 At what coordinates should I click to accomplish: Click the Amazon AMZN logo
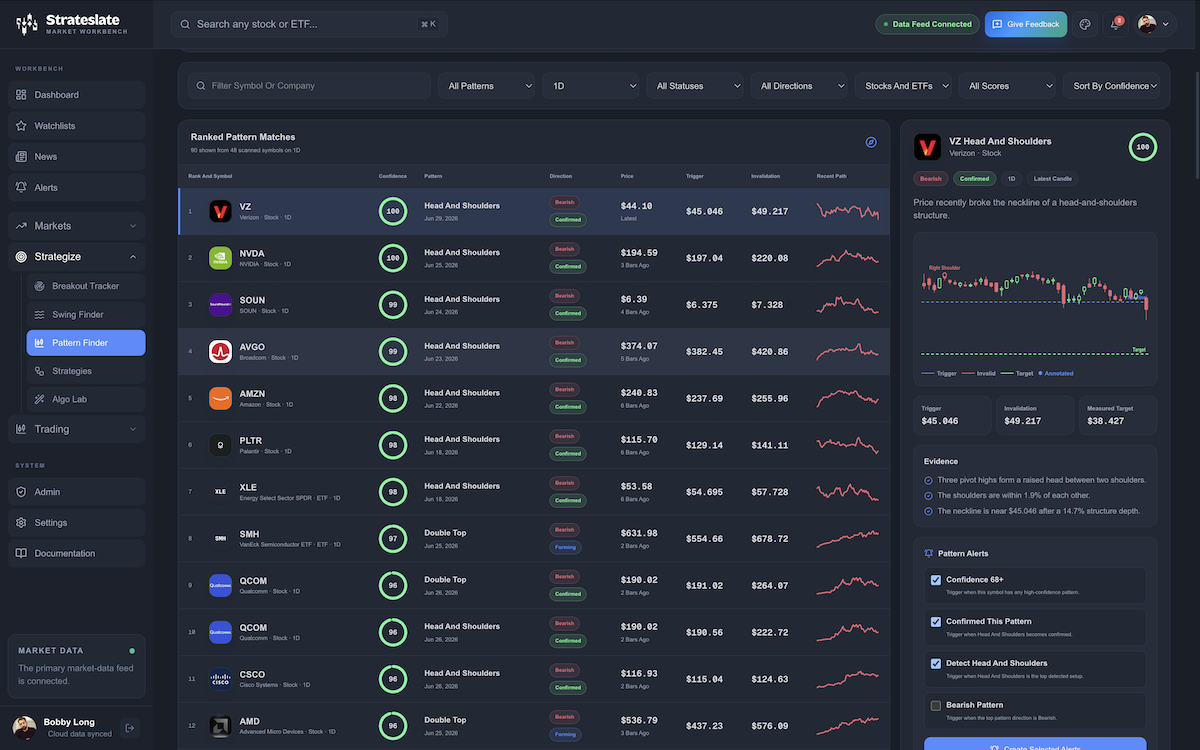pyautogui.click(x=220, y=398)
